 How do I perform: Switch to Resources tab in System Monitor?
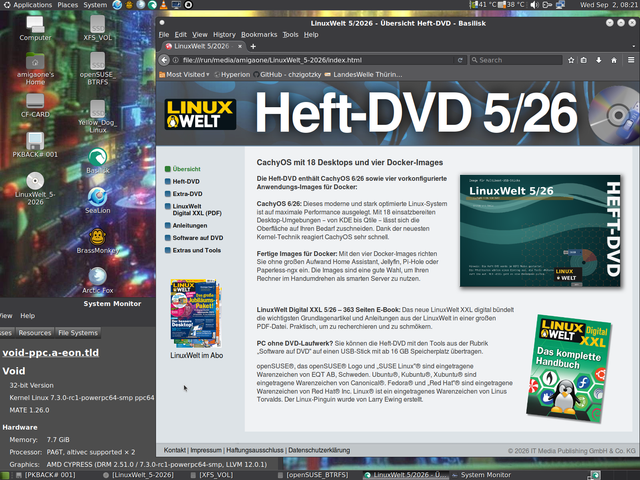[x=35, y=333]
